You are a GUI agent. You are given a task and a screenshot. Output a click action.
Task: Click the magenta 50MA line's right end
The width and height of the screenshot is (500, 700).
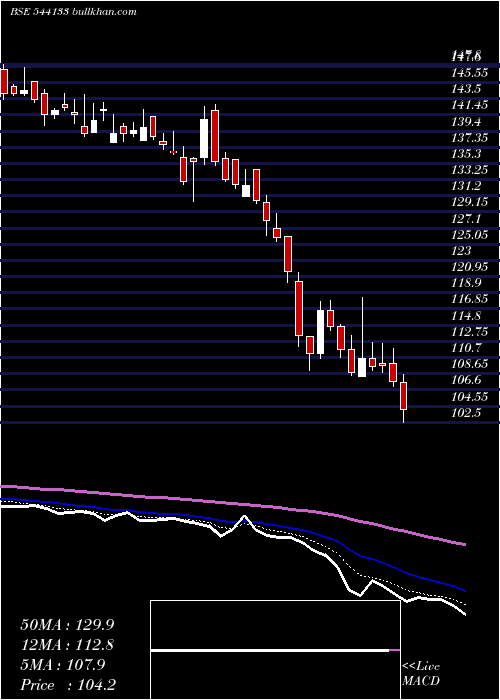click(x=464, y=544)
